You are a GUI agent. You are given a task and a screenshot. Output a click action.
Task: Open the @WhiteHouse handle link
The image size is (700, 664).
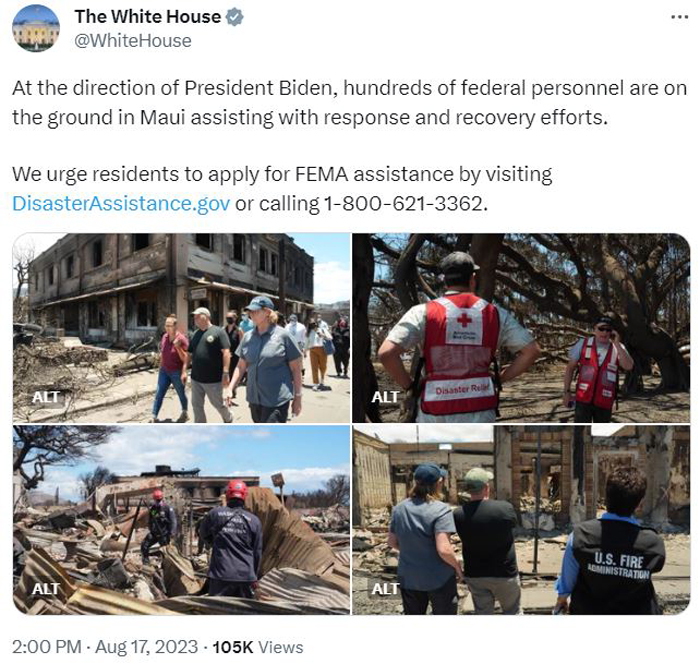click(133, 41)
